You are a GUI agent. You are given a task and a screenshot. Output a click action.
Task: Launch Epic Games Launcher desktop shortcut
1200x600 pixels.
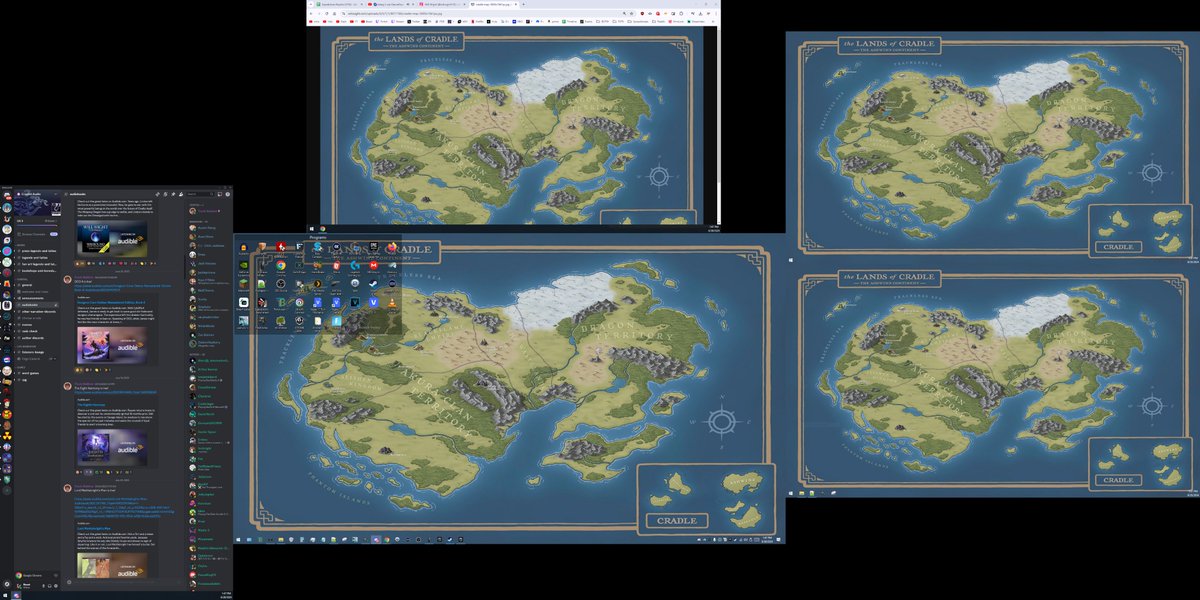coord(373,246)
